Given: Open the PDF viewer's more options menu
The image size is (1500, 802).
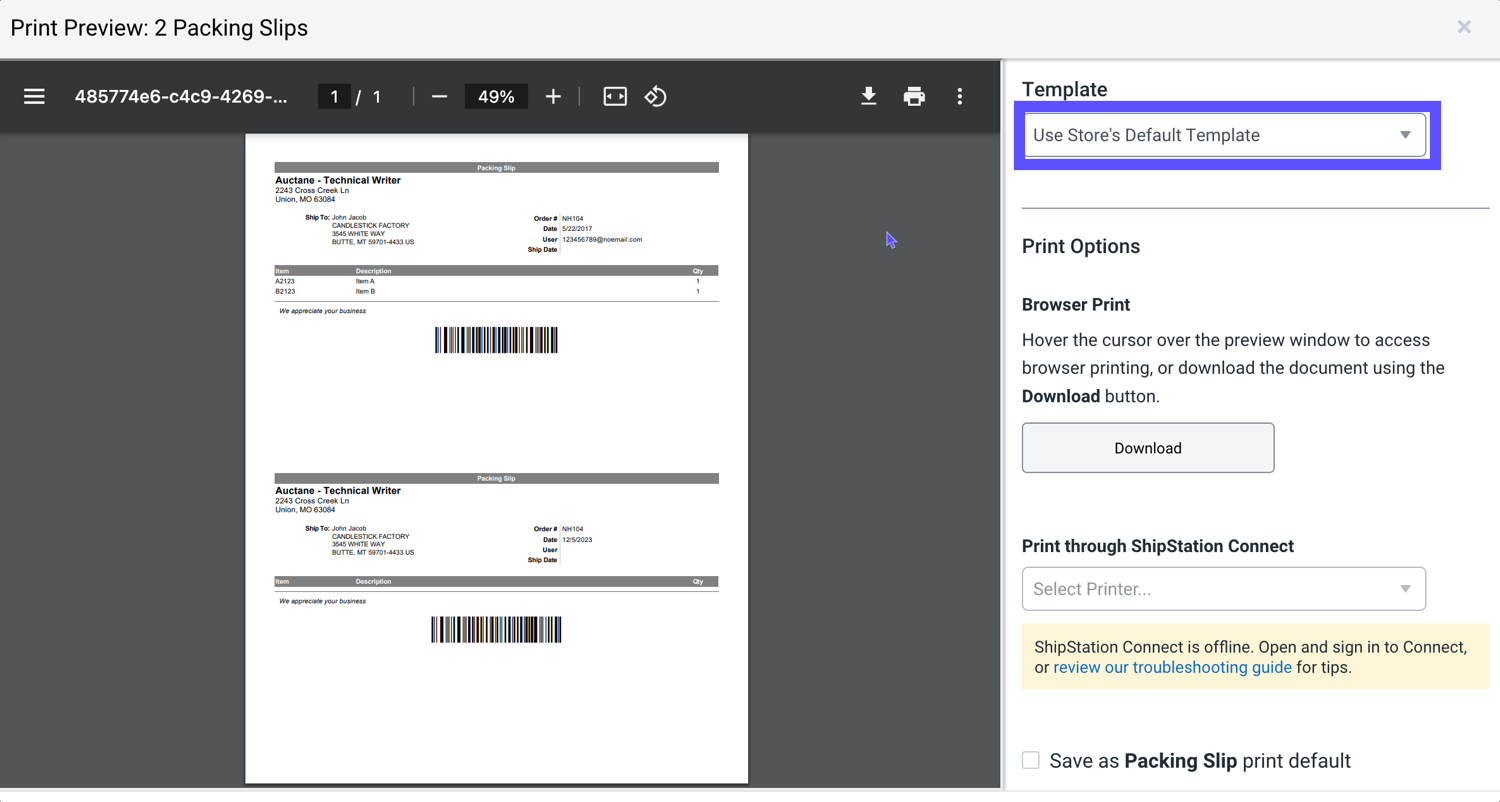Looking at the screenshot, I should (x=959, y=96).
